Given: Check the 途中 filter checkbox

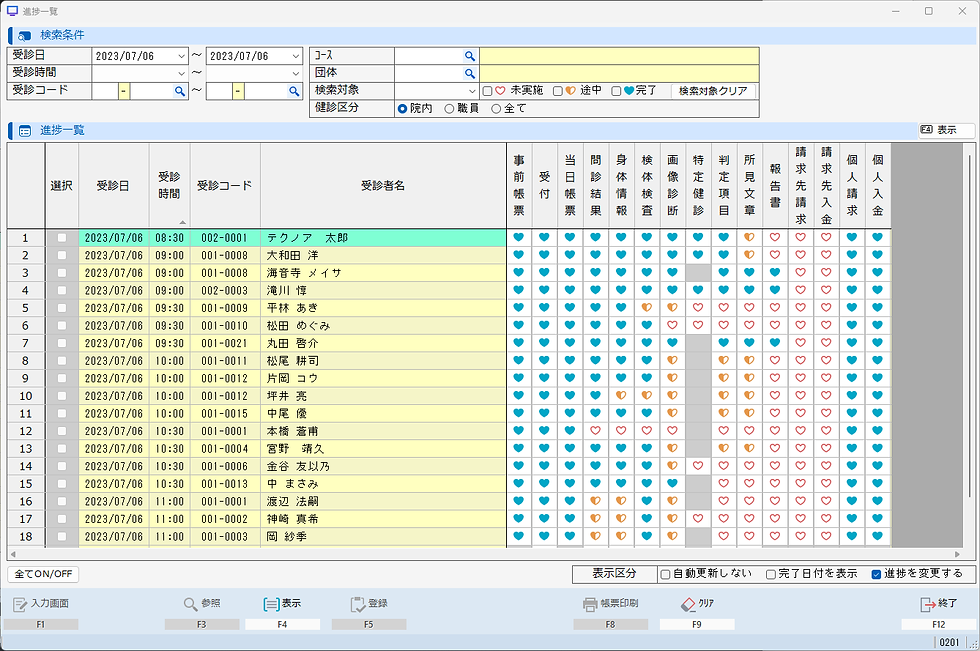Looking at the screenshot, I should click(x=558, y=91).
